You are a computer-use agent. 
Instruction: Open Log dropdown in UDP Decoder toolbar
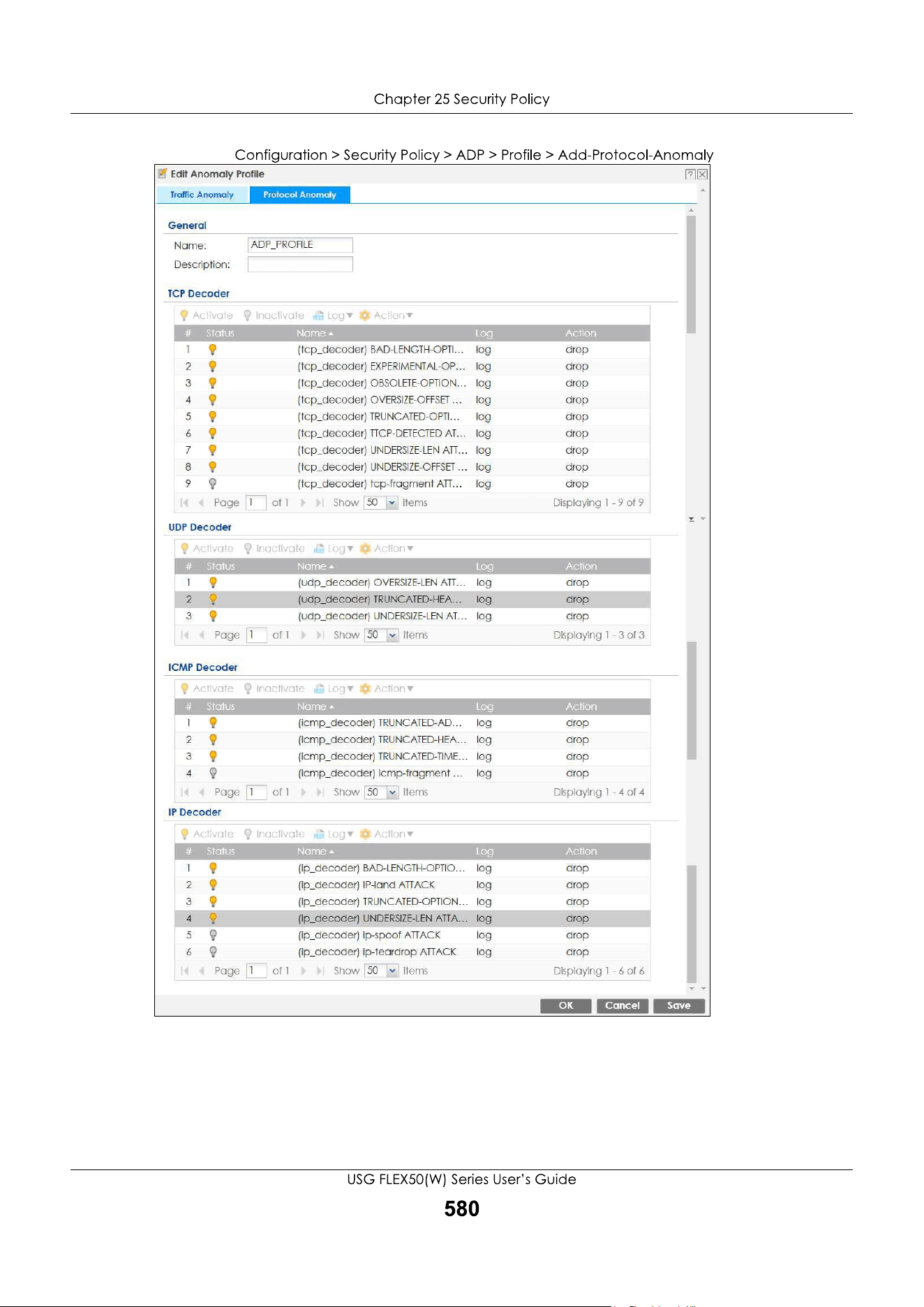tap(334, 549)
